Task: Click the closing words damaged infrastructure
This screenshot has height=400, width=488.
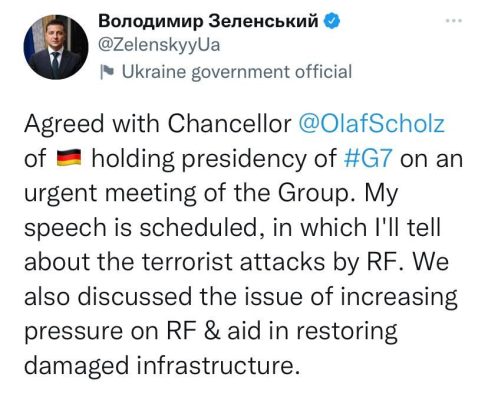Action: point(160,366)
